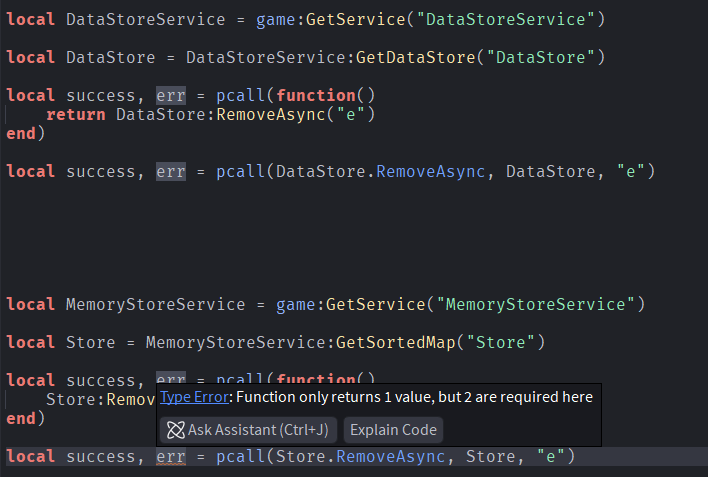
Task: Click GetDataStore method call text
Action: point(416,57)
